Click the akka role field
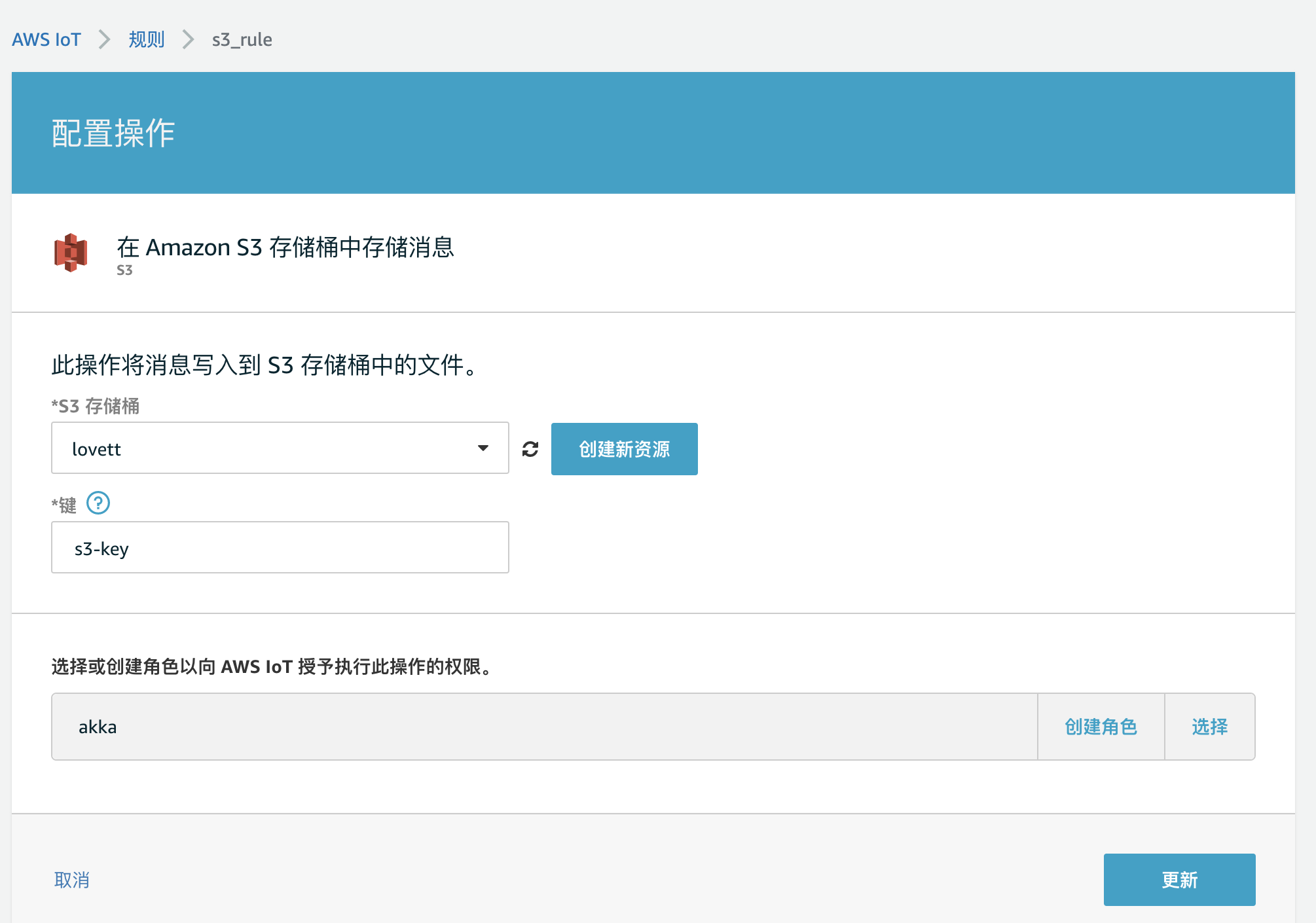1316x923 pixels. (543, 727)
